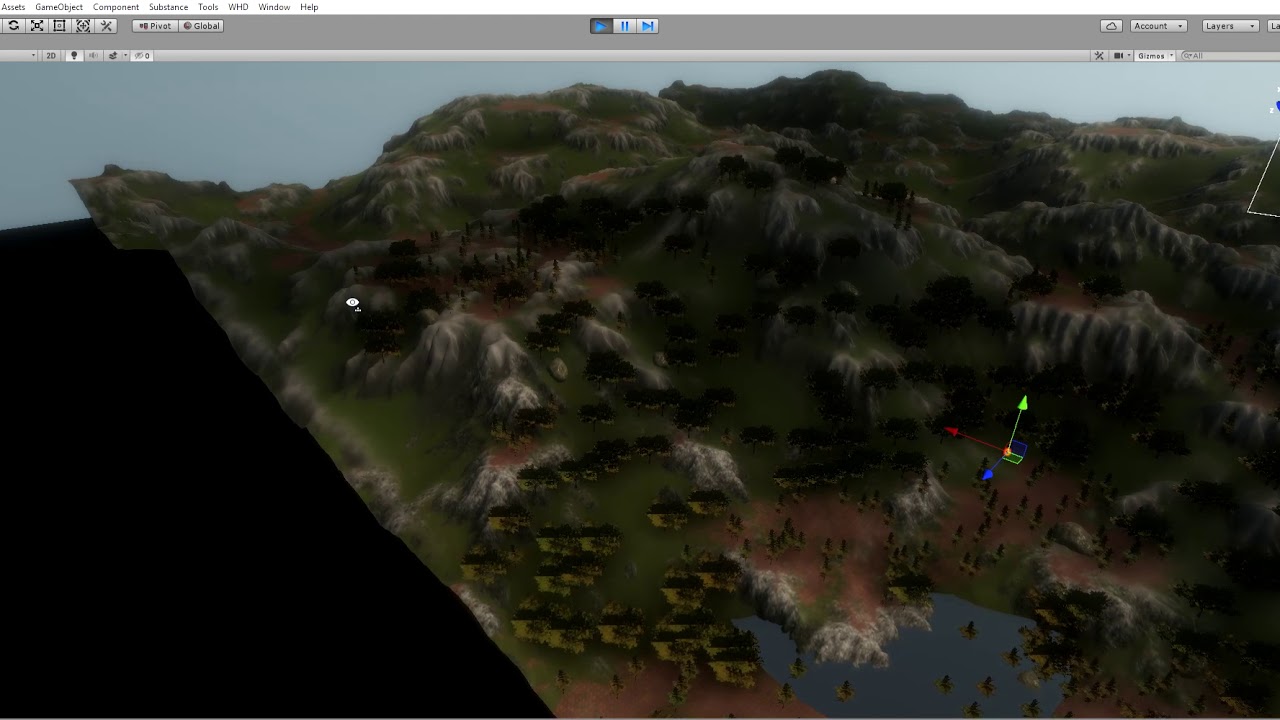Open scene view component tools icon
The height and width of the screenshot is (720, 1280).
(1099, 56)
